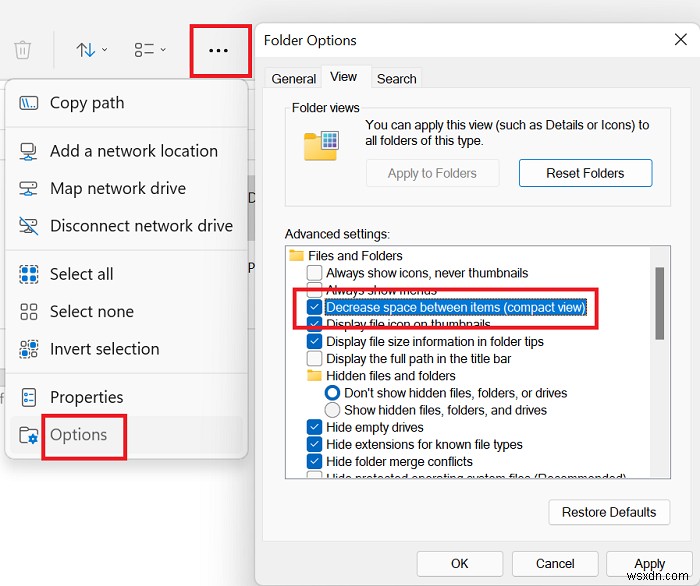Click the Properties icon in menu
Viewport: 700px width, 586px height.
pos(29,397)
